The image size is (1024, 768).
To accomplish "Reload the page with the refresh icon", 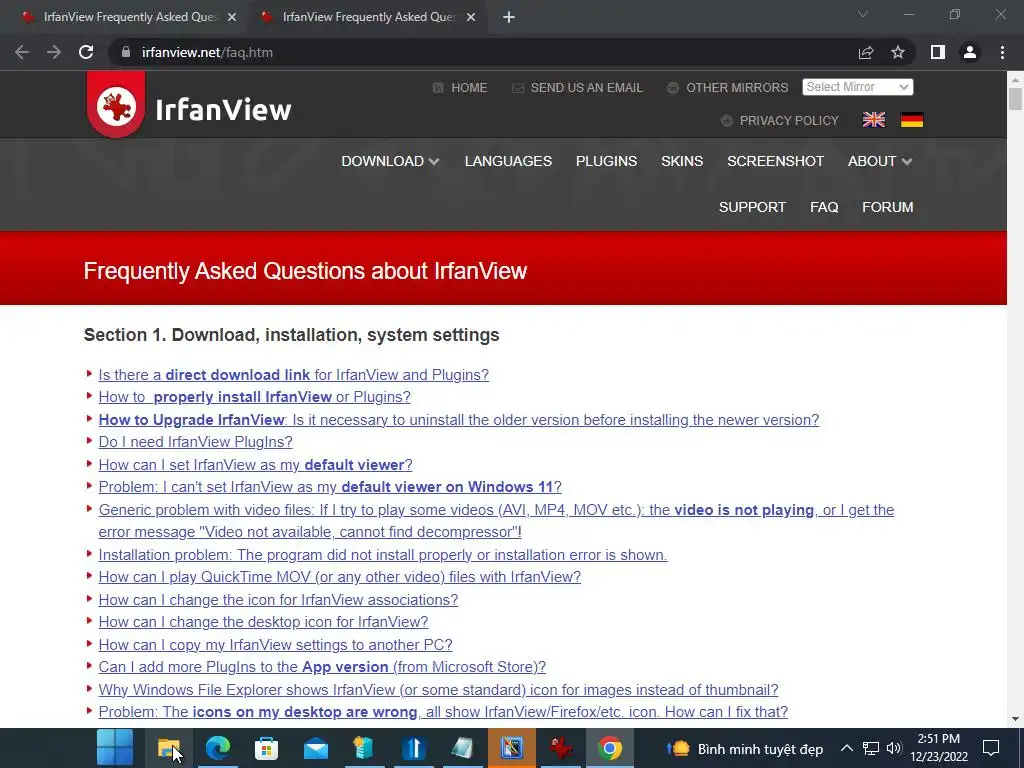I will click(86, 52).
